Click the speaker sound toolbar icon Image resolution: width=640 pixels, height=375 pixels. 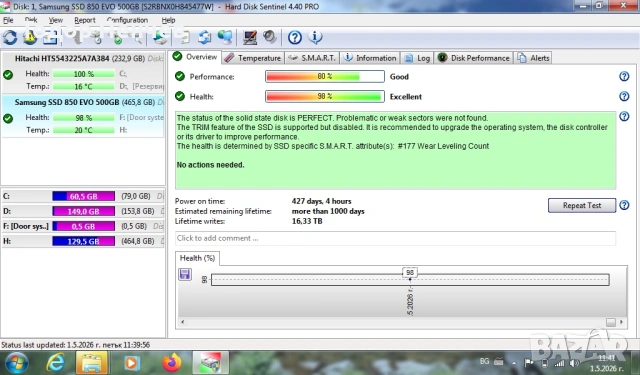coord(270,38)
